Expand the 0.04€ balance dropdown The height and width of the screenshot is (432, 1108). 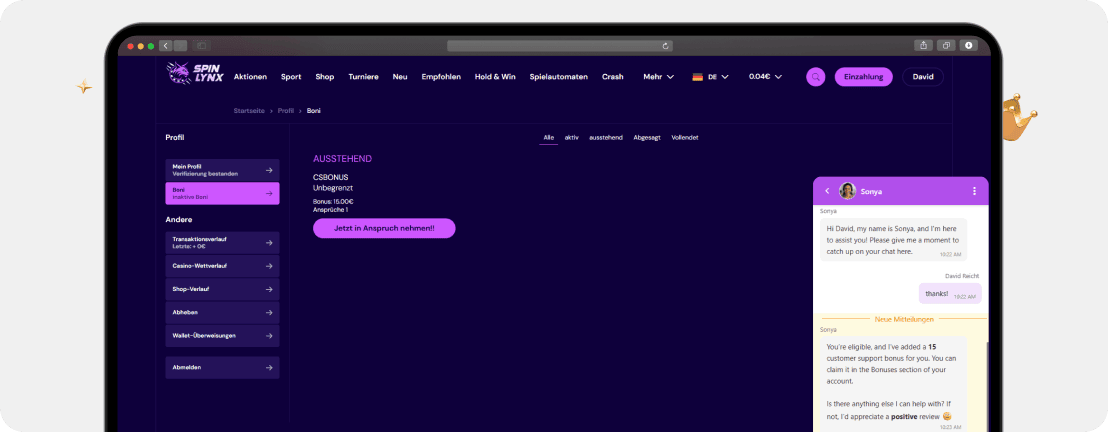pyautogui.click(x=765, y=77)
